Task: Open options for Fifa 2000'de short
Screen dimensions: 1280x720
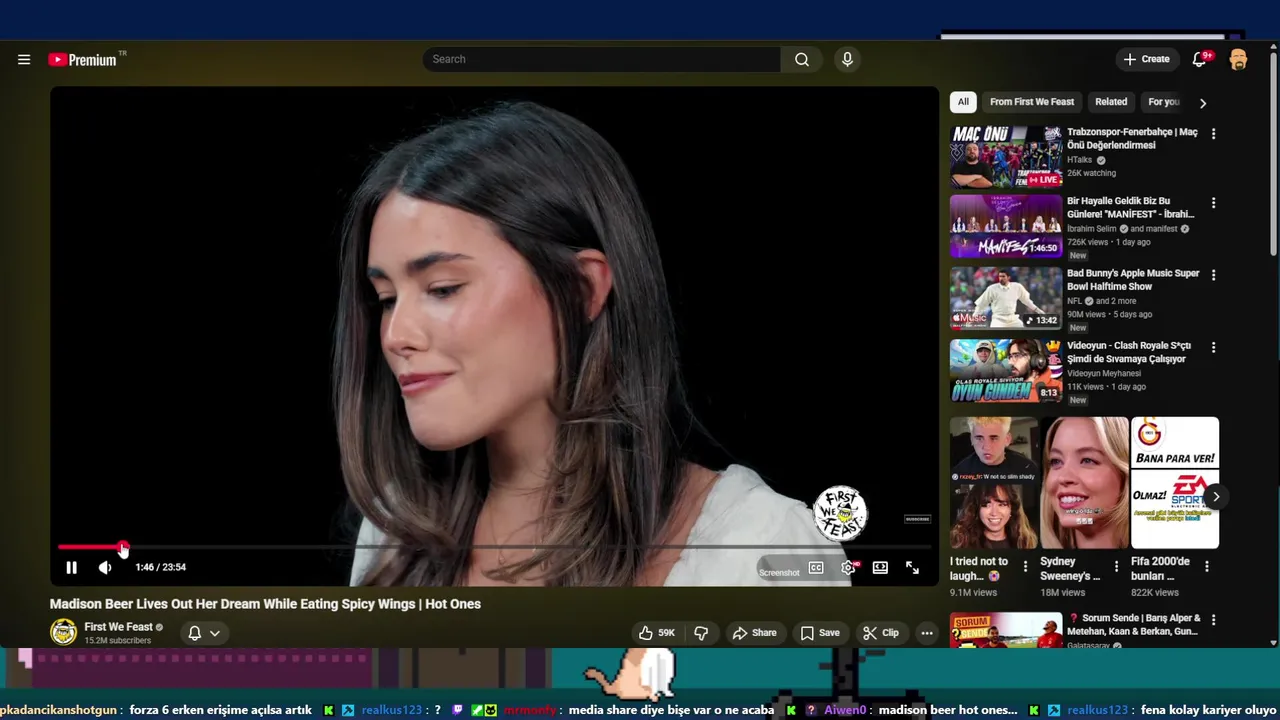Action: pyautogui.click(x=1207, y=567)
